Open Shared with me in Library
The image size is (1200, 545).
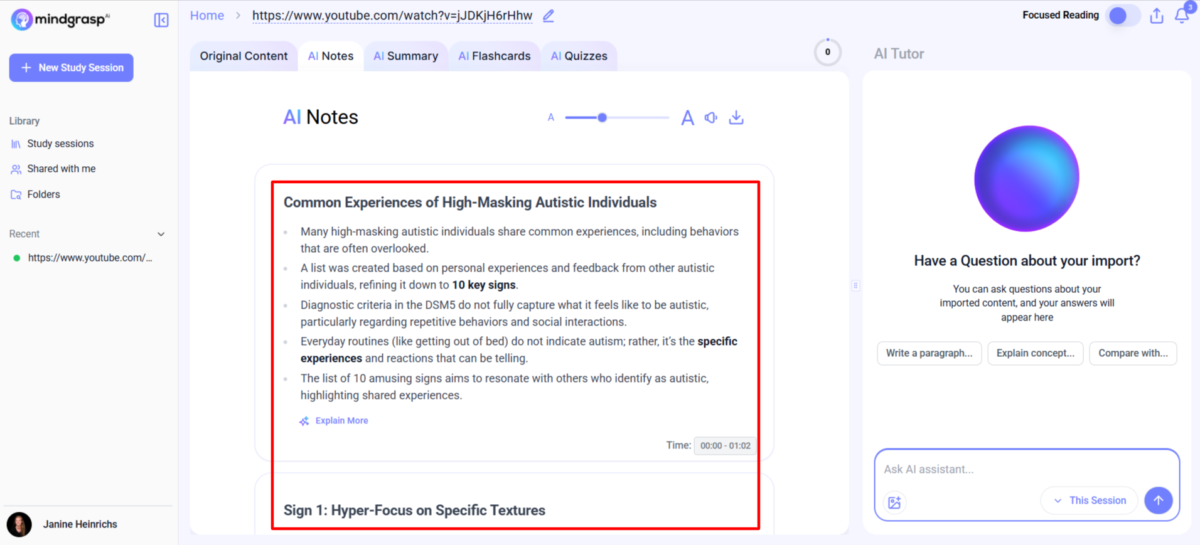(61, 169)
